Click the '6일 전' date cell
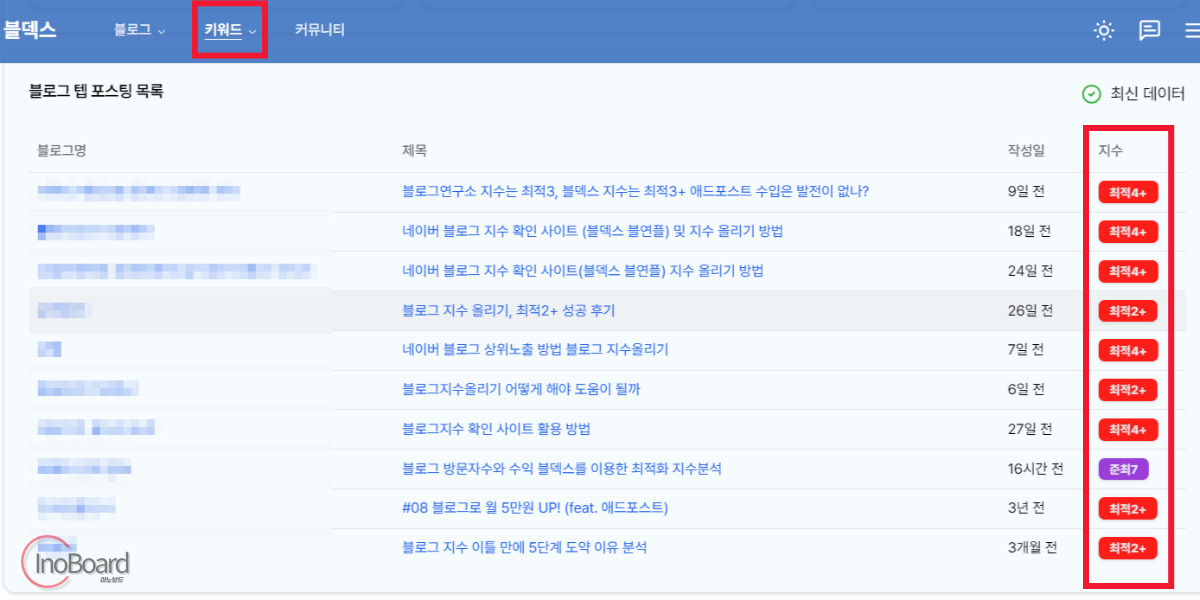This screenshot has height=600, width=1200. [x=1026, y=389]
